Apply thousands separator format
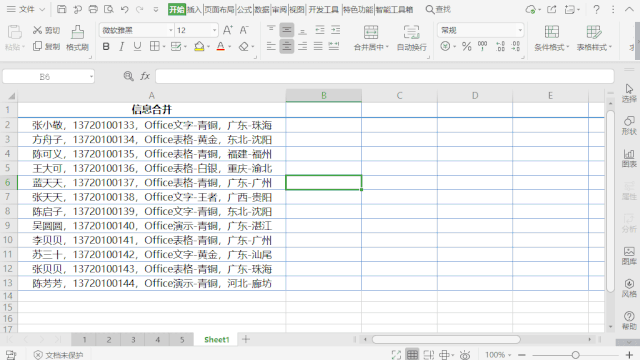Viewport: 640px width, 360px height. tap(482, 47)
